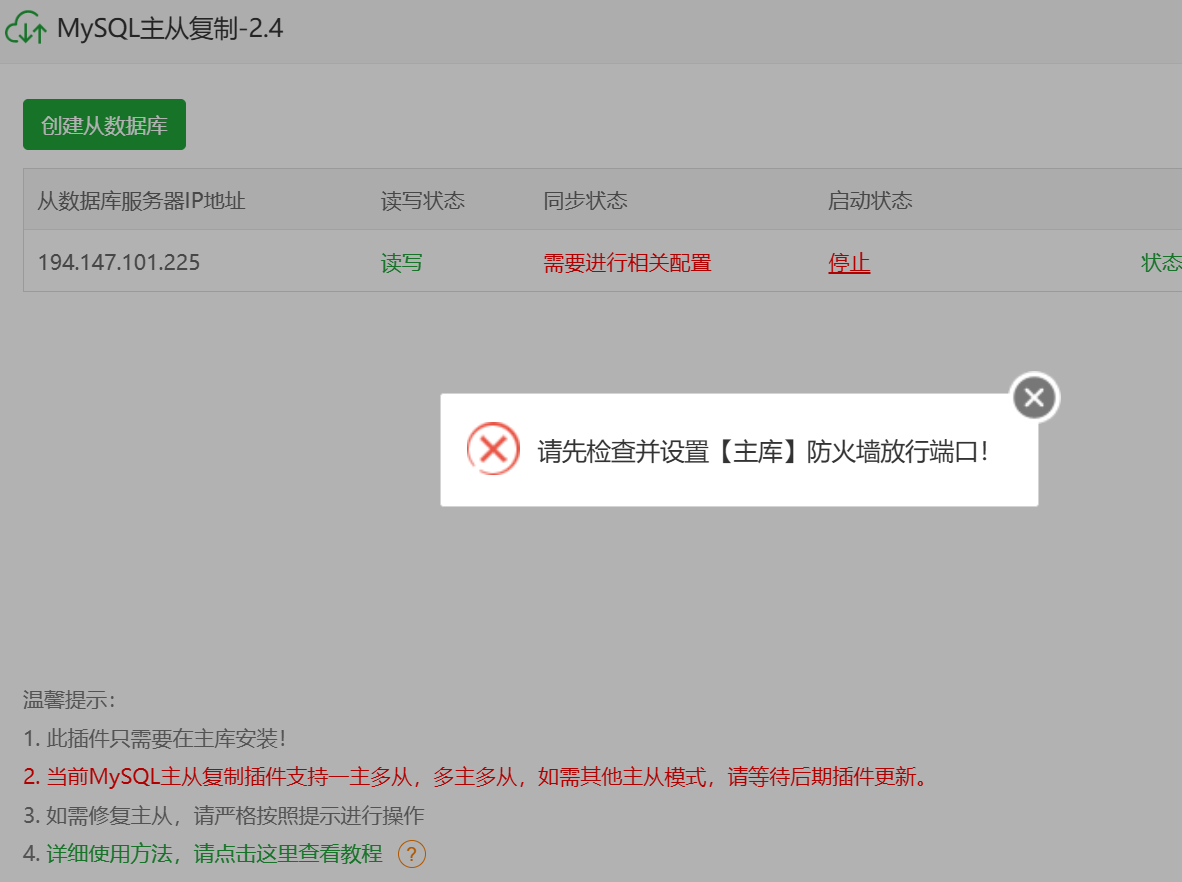This screenshot has height=882, width=1182.
Task: Click the 停止 startup status link
Action: [849, 263]
